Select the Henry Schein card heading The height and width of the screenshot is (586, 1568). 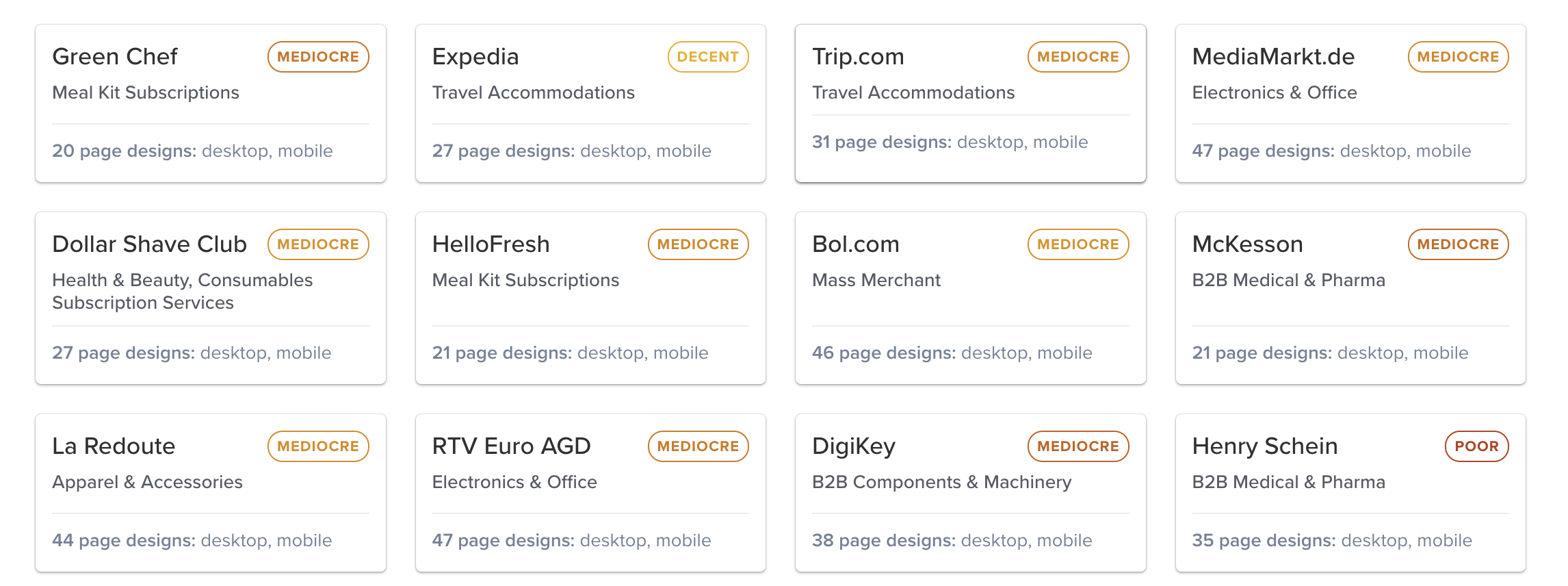pyautogui.click(x=1264, y=446)
